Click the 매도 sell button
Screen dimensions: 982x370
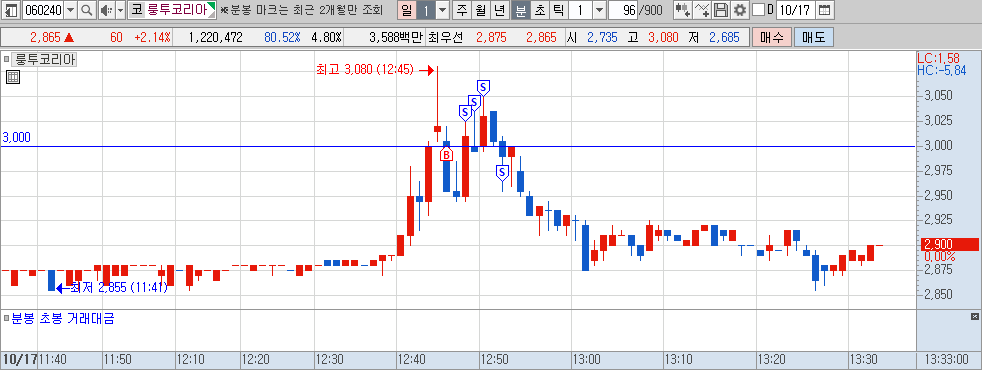click(x=814, y=38)
